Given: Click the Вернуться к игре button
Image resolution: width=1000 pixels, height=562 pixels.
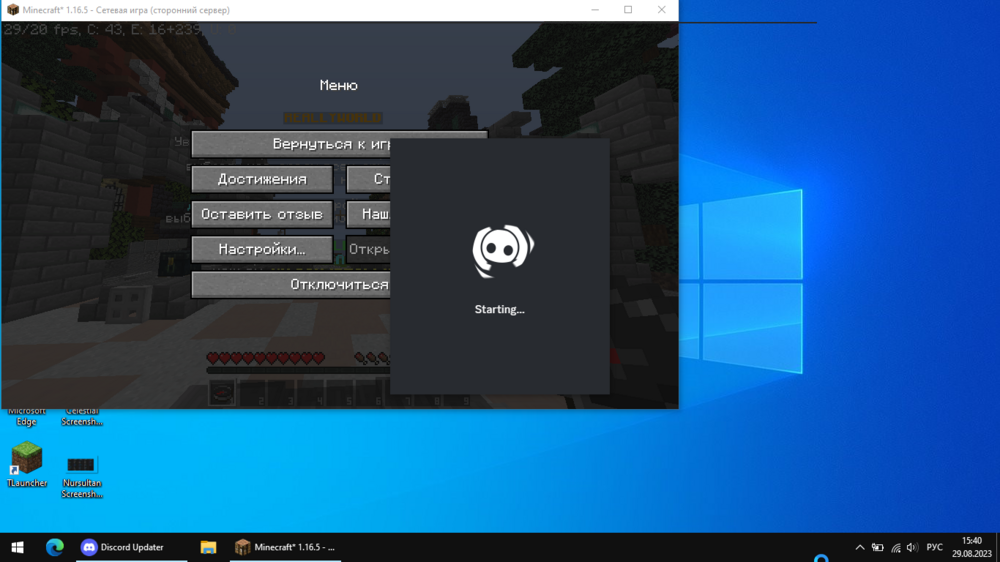Looking at the screenshot, I should tap(291, 144).
